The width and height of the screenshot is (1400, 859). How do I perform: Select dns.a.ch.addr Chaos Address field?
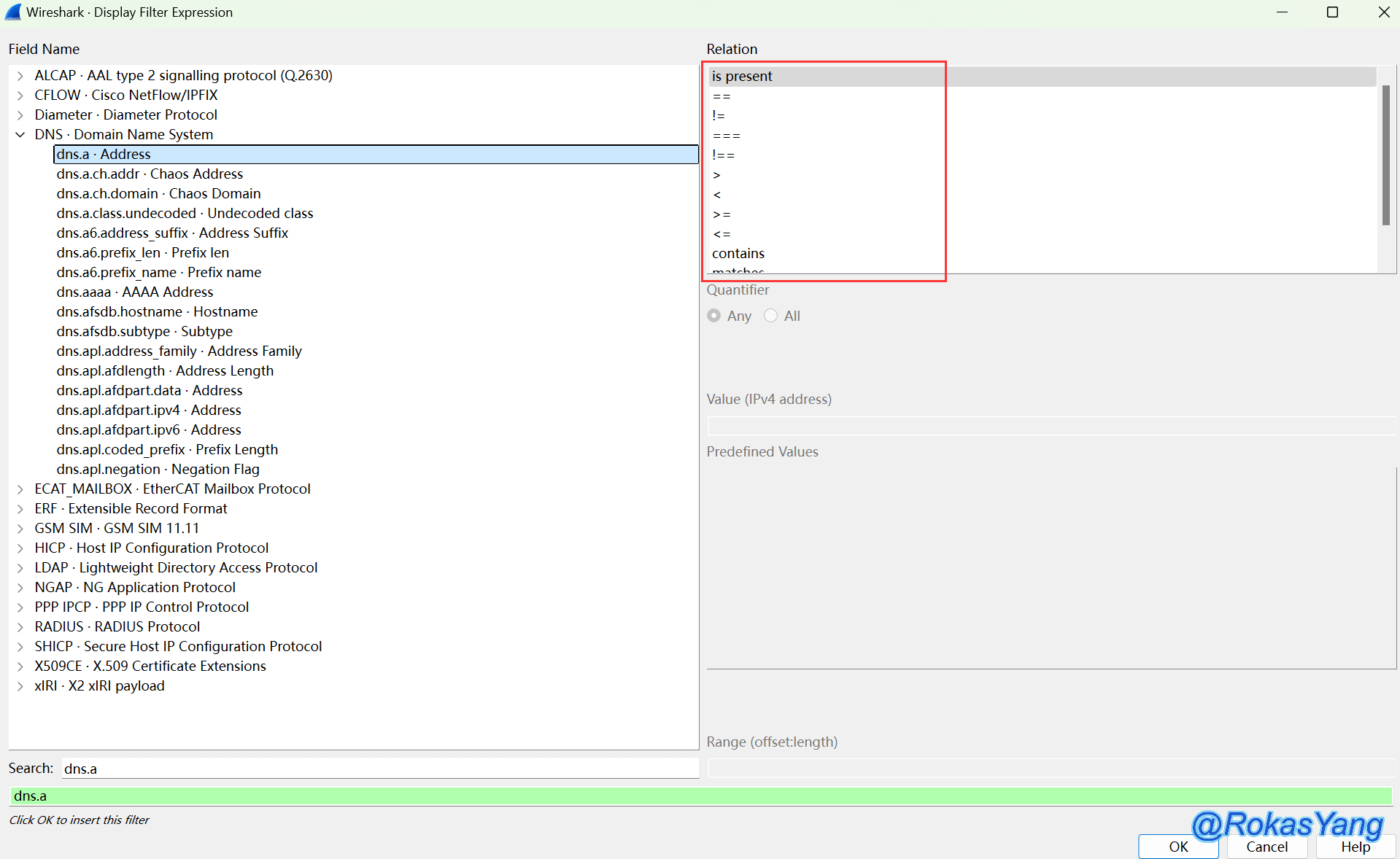coord(150,174)
